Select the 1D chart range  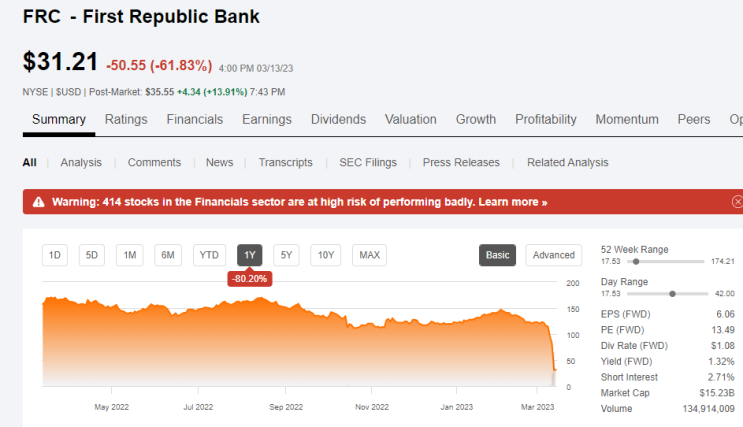pyautogui.click(x=54, y=255)
